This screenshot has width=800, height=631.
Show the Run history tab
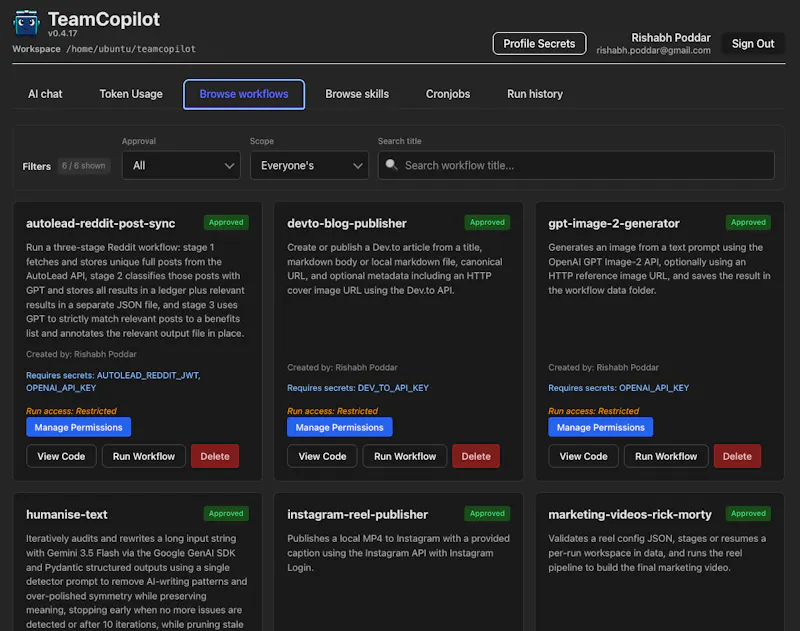[x=535, y=94]
